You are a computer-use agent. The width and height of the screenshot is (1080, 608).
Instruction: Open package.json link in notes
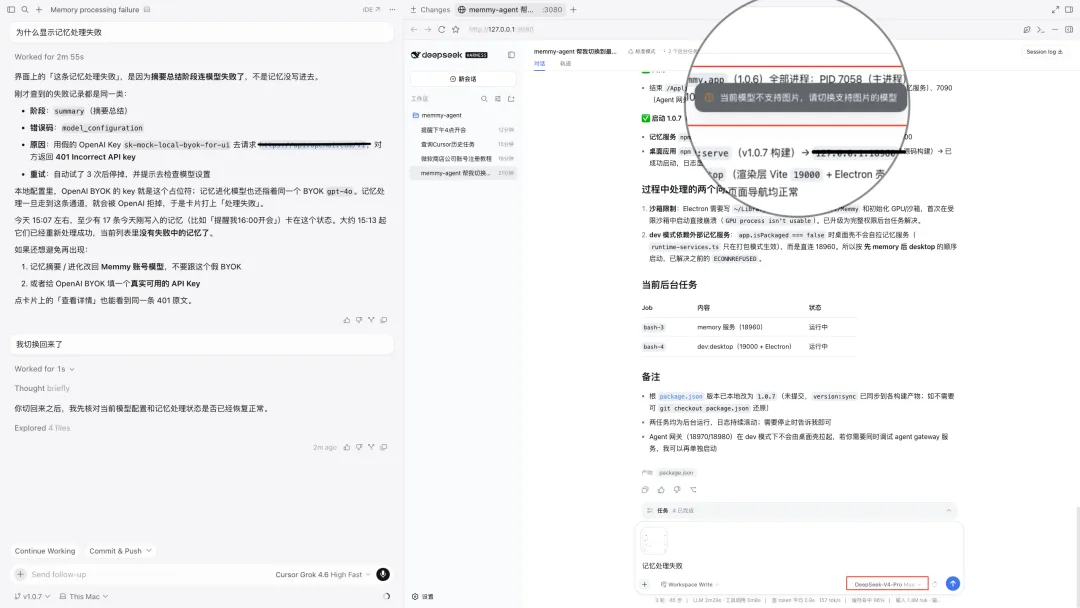click(x=681, y=397)
